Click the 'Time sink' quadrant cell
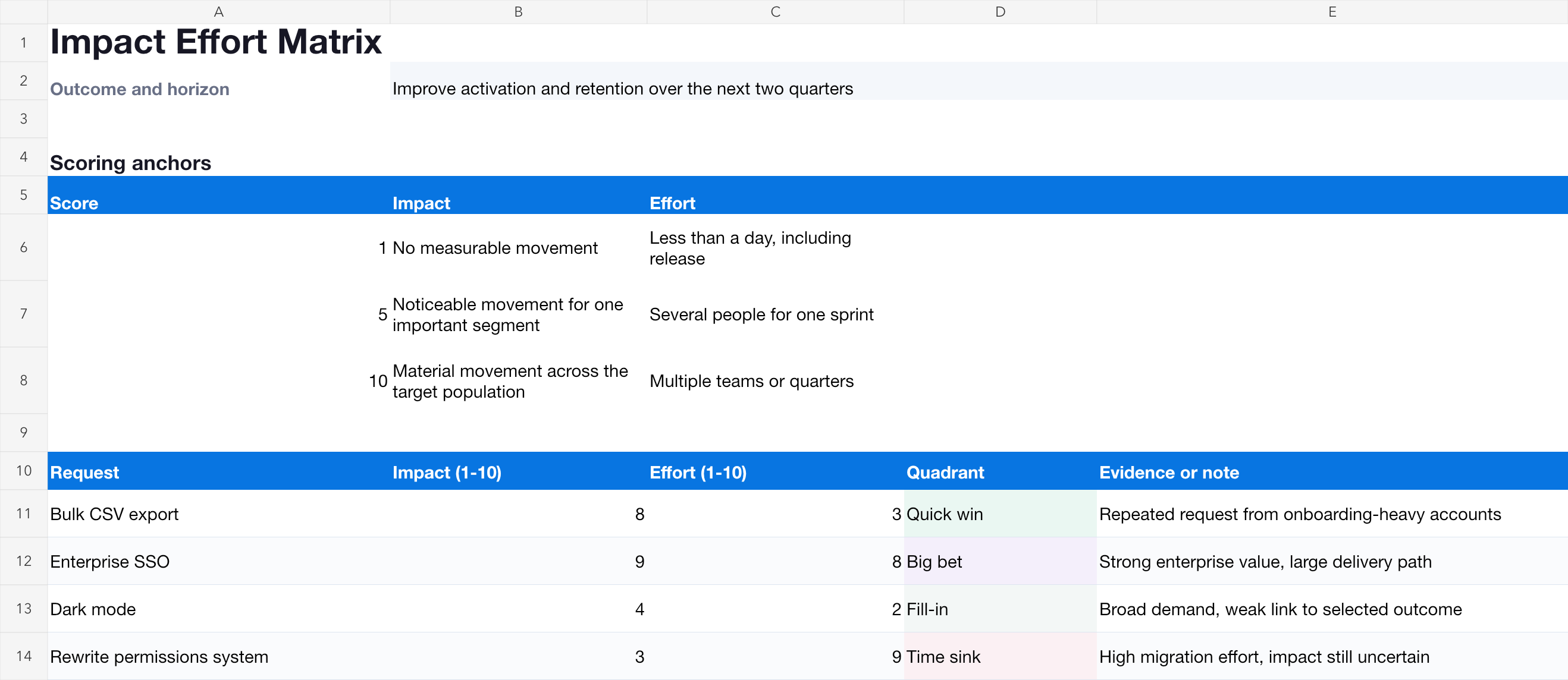This screenshot has height=680, width=1568. [1000, 656]
